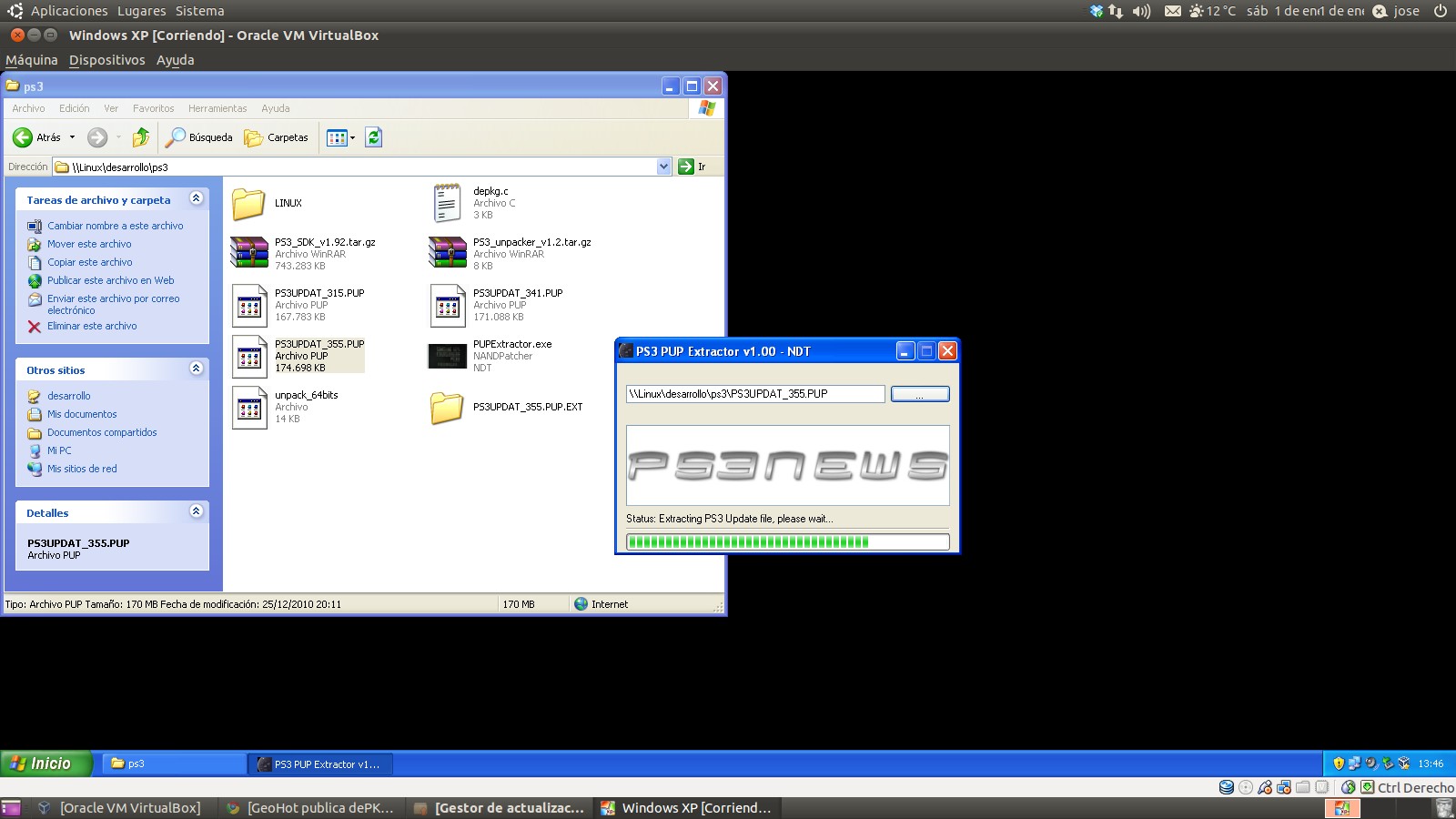The height and width of the screenshot is (819, 1456).
Task: Open Ubuntu Lugares menu
Action: [141, 11]
